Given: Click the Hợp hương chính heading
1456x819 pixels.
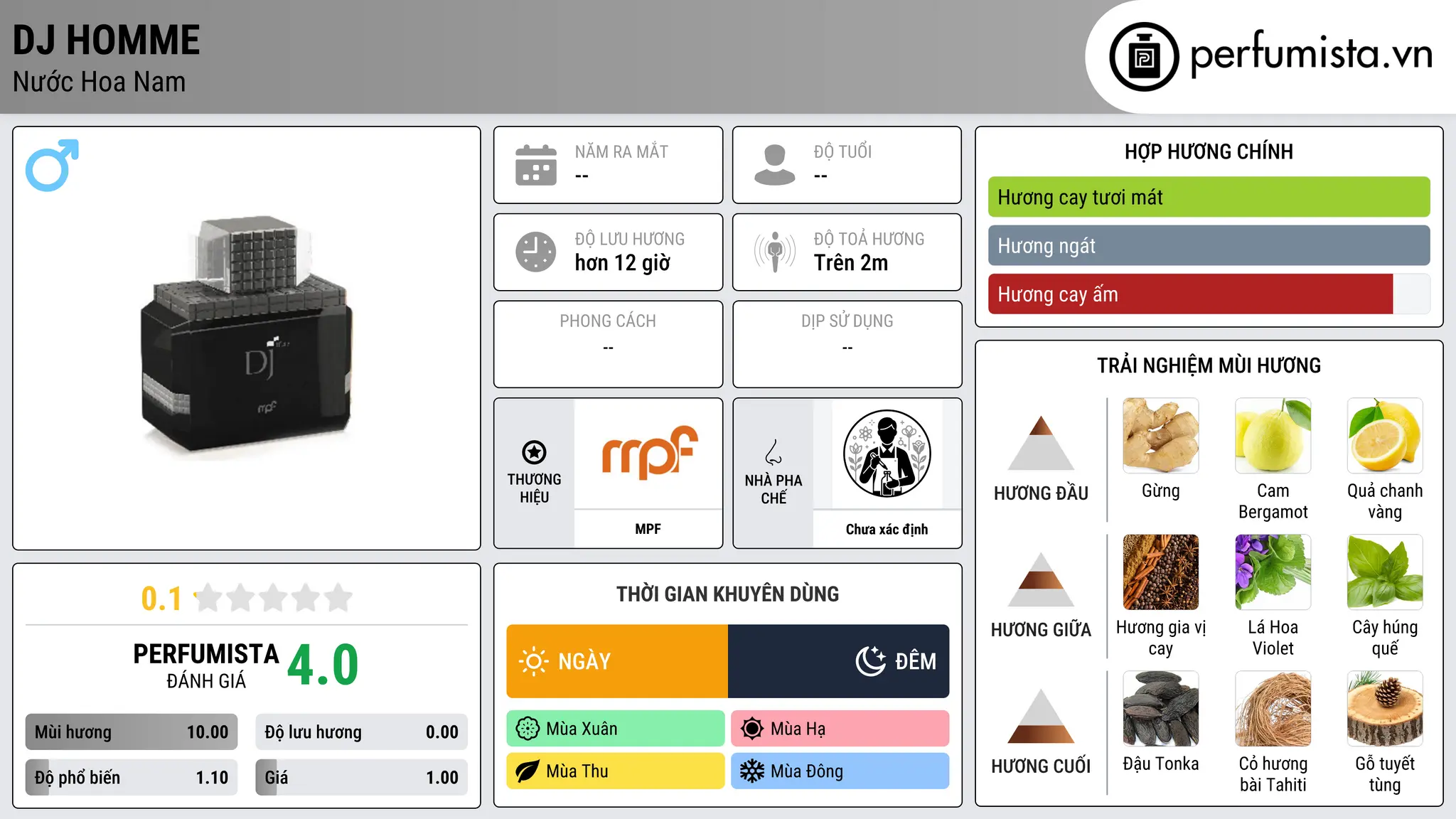Looking at the screenshot, I should click(1209, 151).
